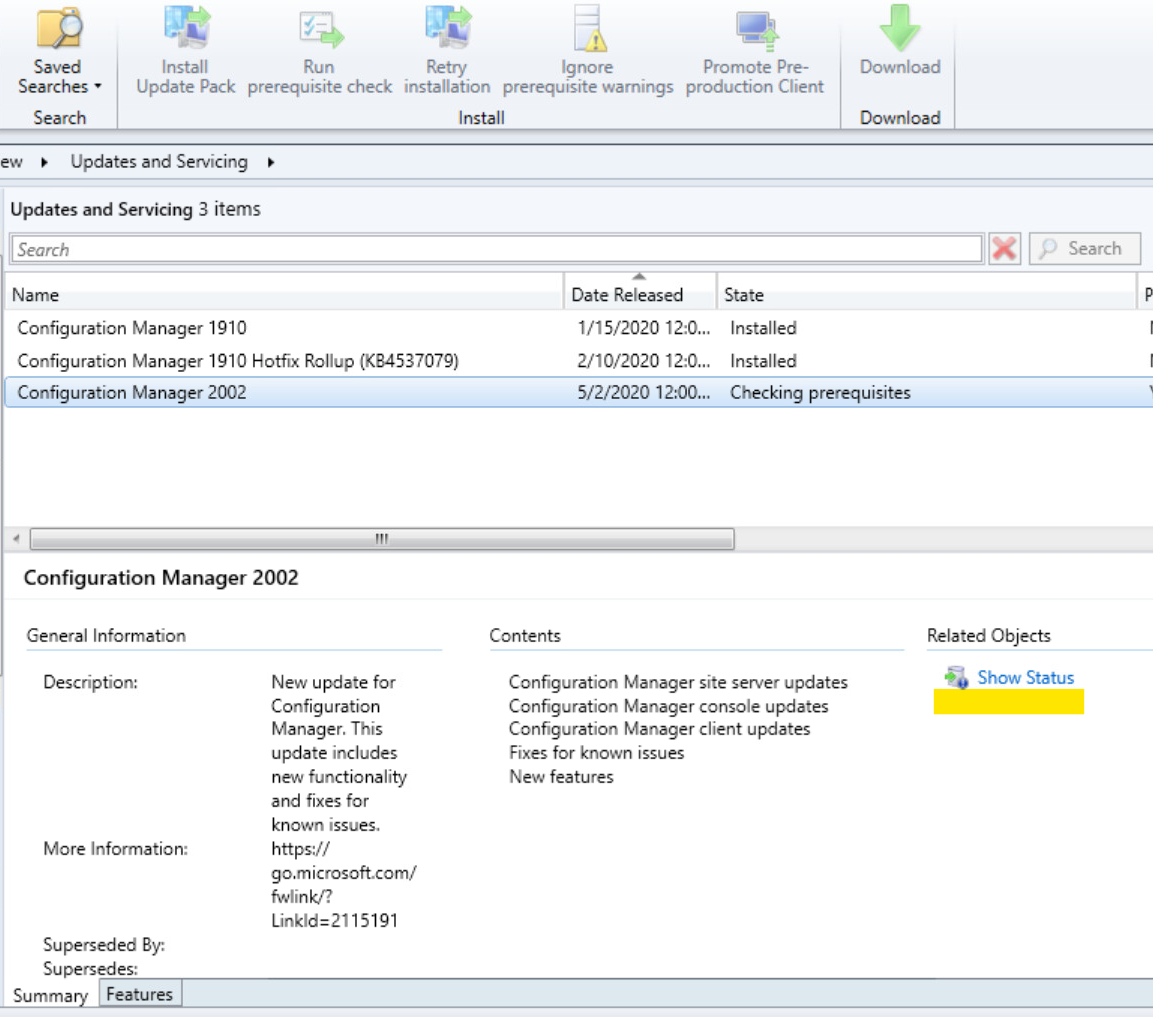Image resolution: width=1153 pixels, height=1017 pixels.
Task: Click in the Search input field
Action: coord(496,249)
